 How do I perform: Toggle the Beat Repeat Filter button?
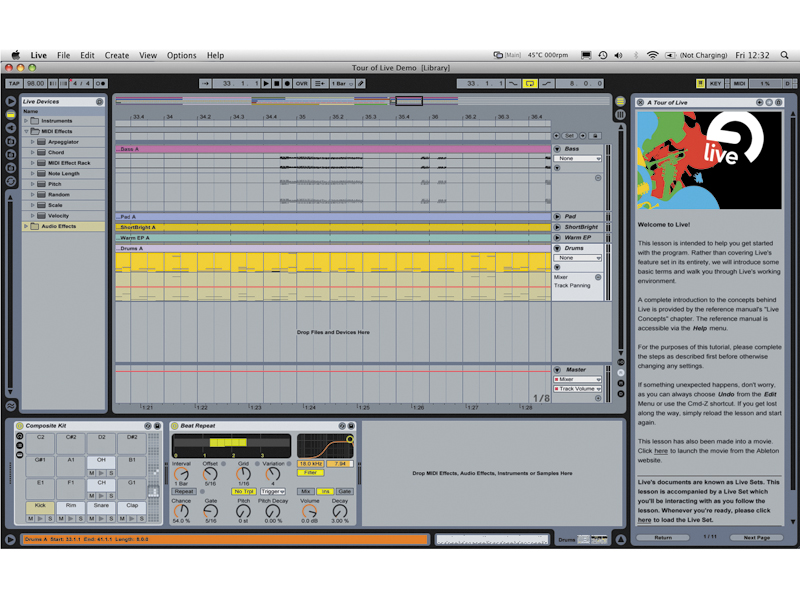[310, 472]
